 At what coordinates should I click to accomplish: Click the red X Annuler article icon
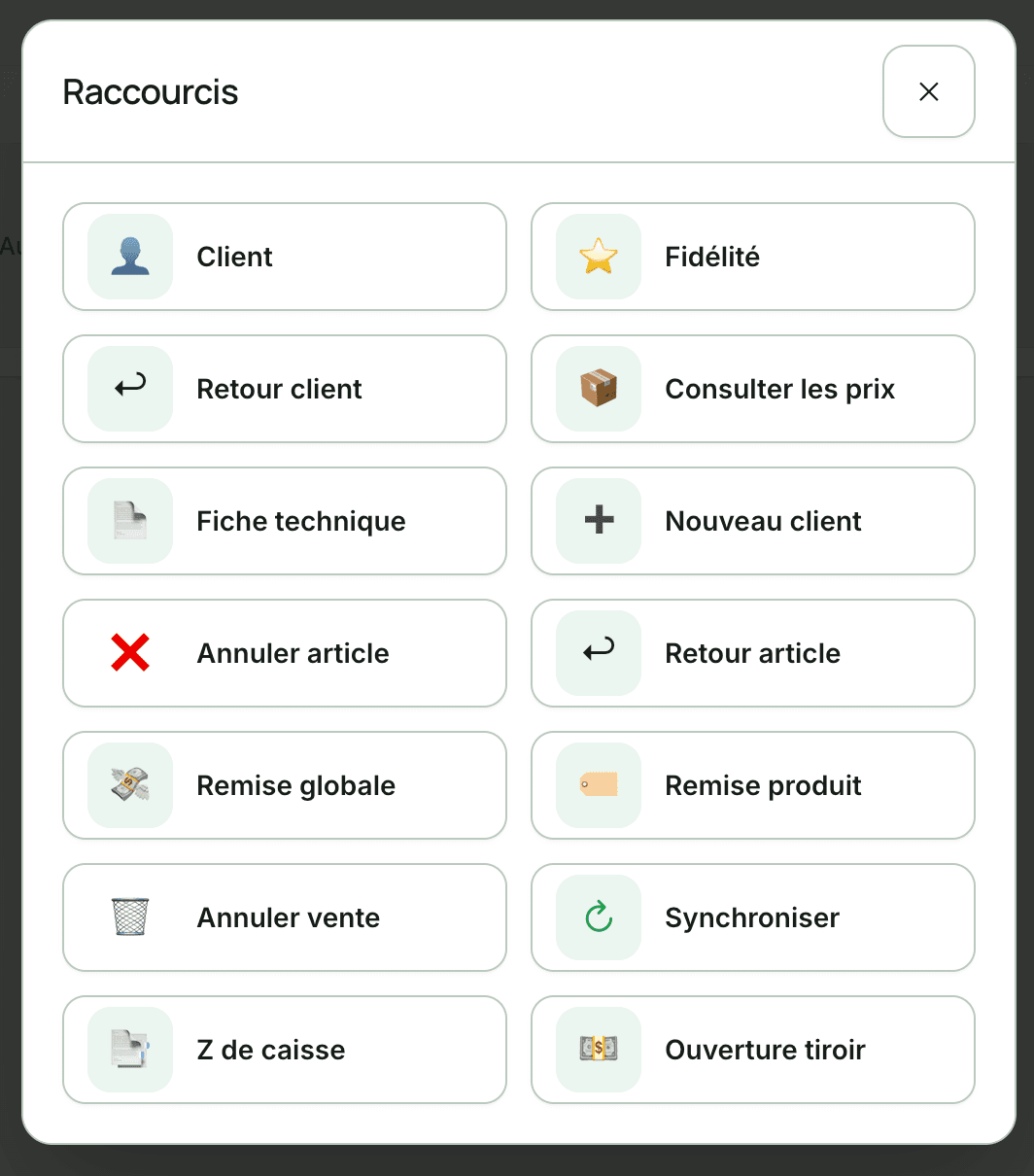[x=130, y=653]
